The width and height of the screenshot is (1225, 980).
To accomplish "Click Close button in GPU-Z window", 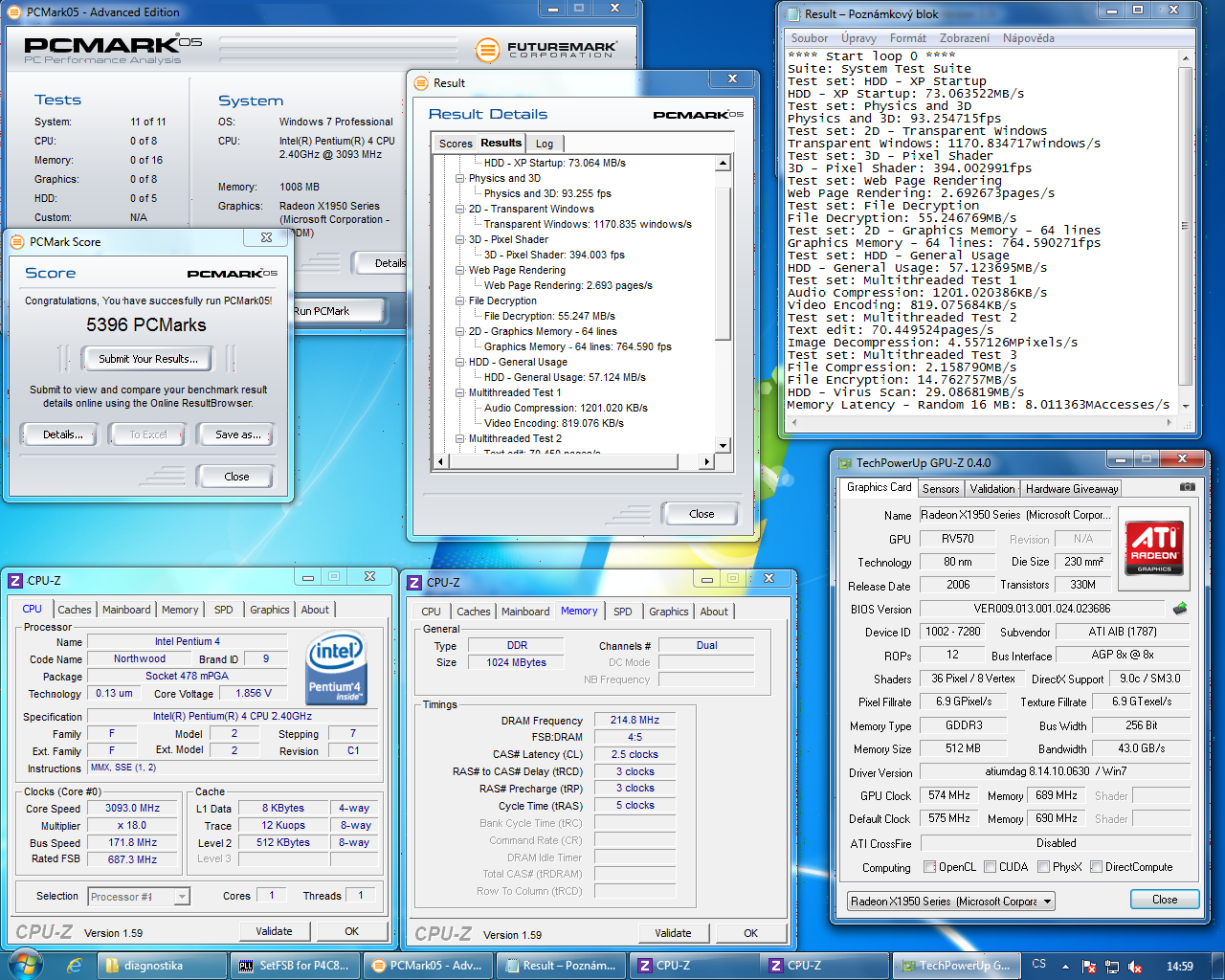I will click(x=1165, y=900).
